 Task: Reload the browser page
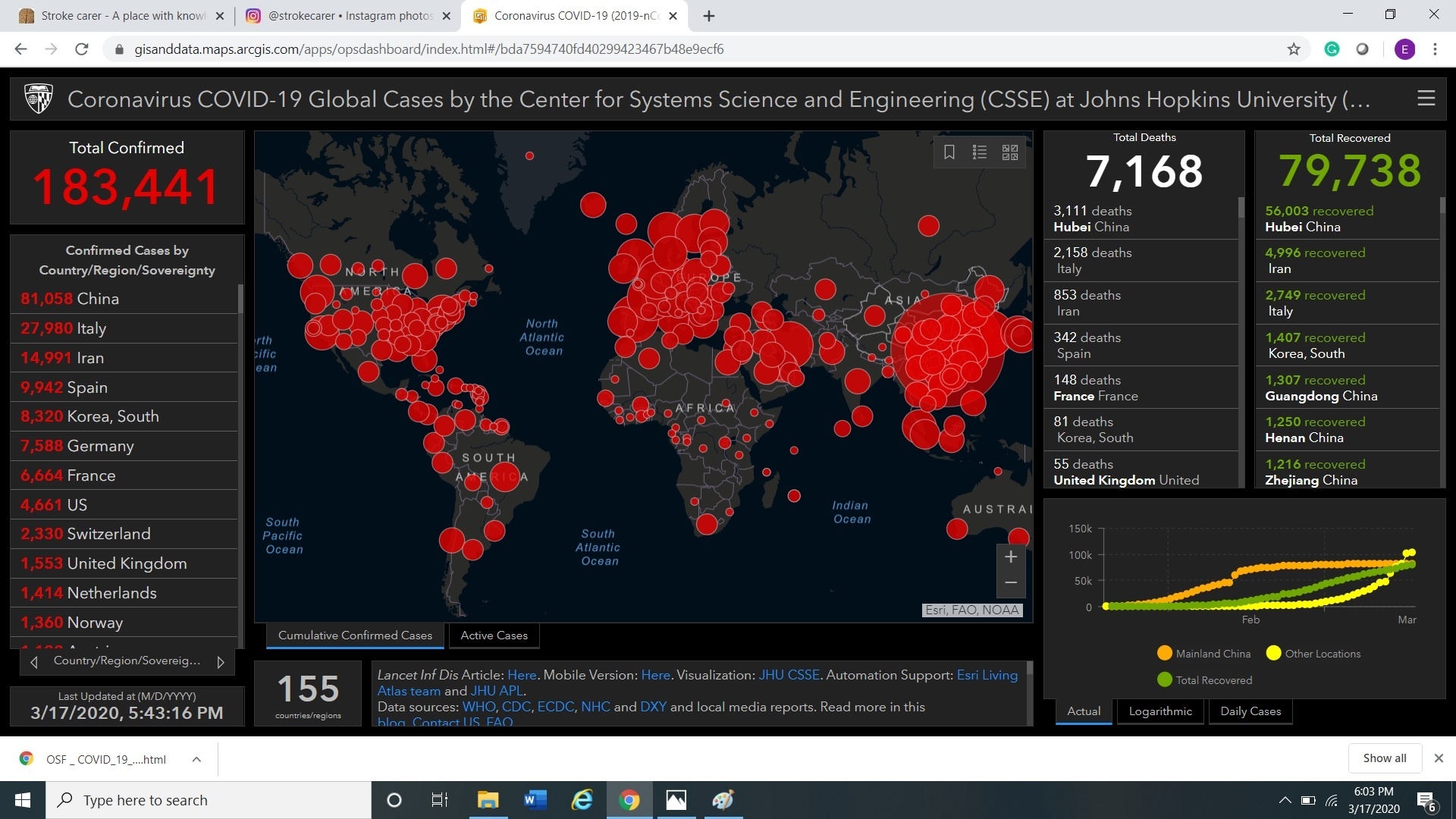pyautogui.click(x=82, y=49)
